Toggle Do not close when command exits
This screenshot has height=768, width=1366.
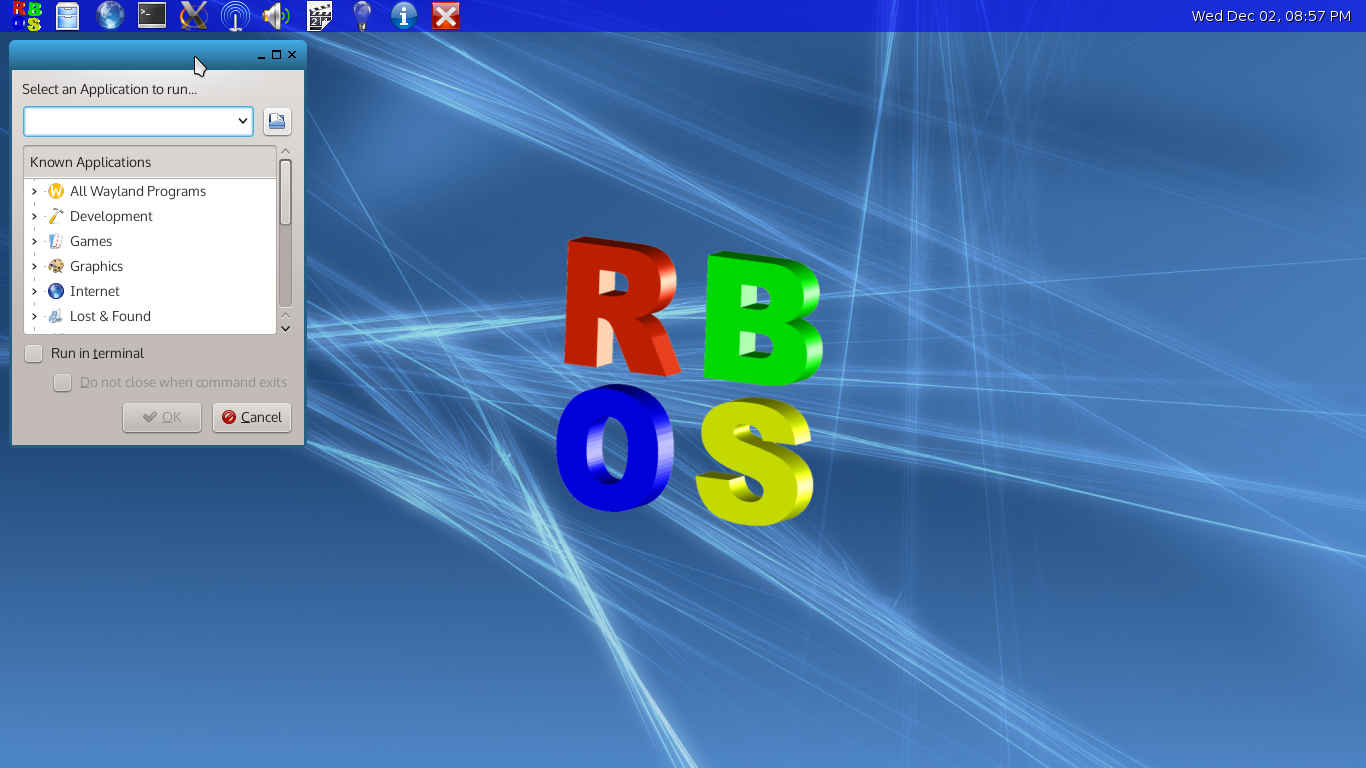[63, 382]
